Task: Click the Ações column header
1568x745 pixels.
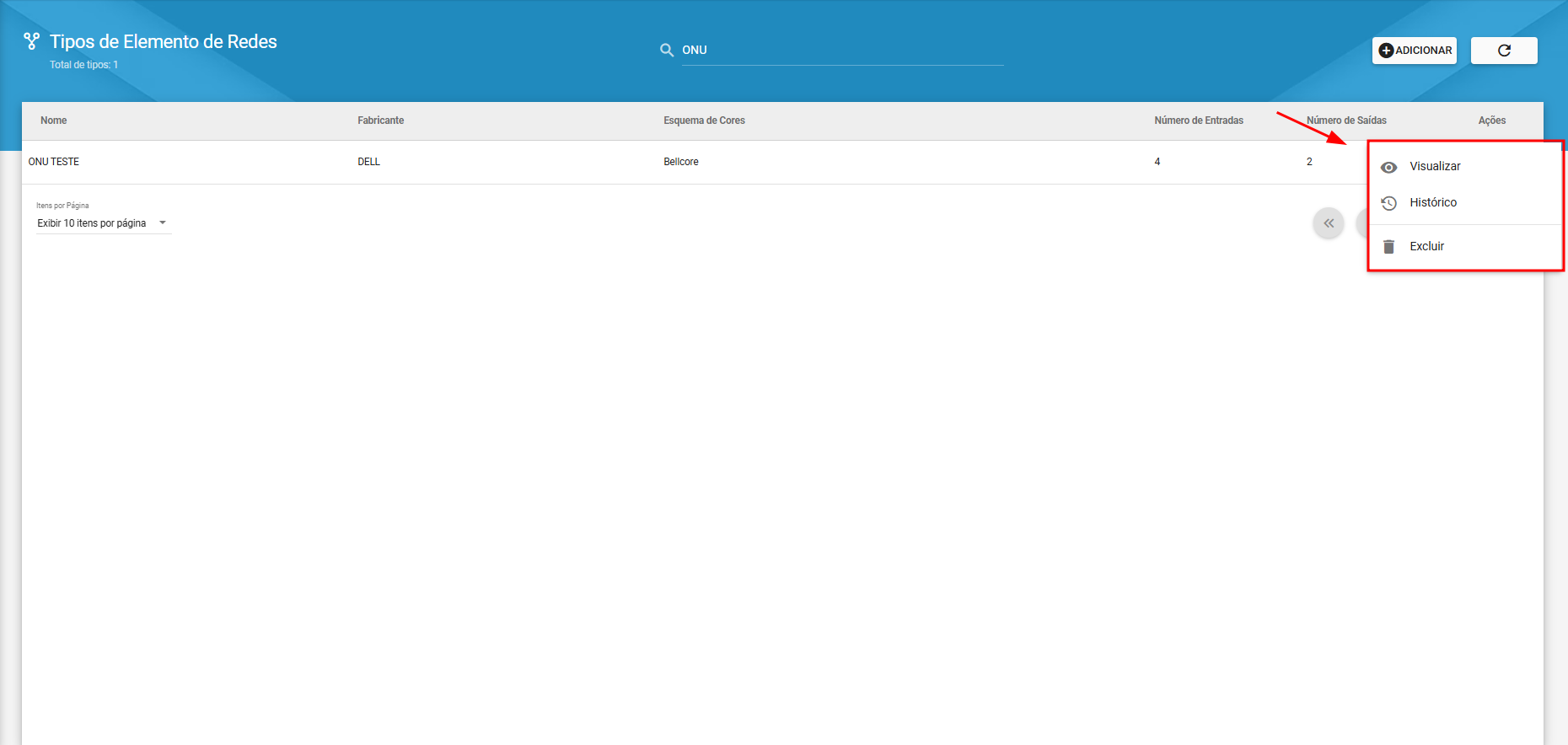Action: point(1492,121)
